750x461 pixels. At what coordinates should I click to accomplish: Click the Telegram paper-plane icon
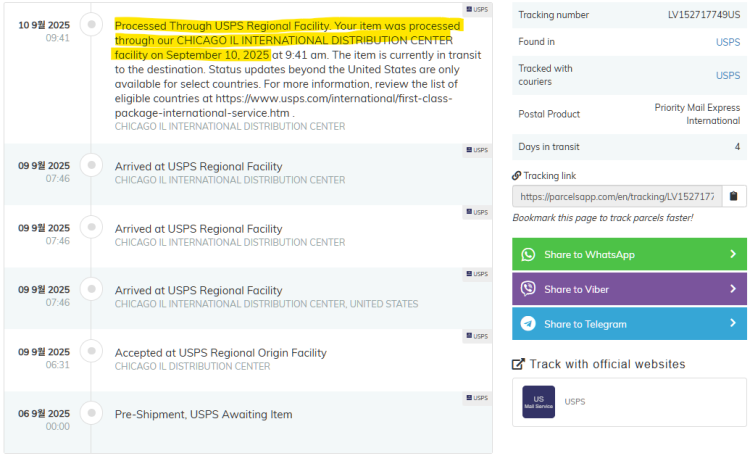528,324
